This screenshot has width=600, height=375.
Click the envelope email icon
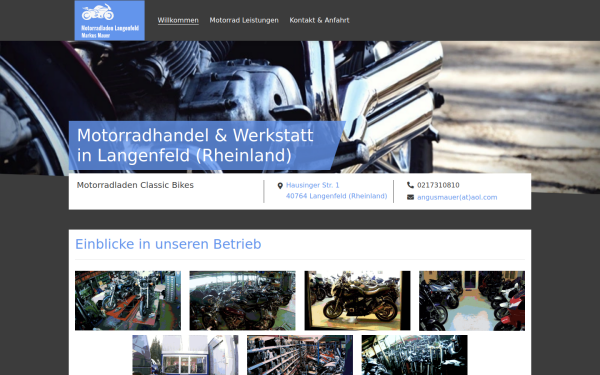click(410, 197)
